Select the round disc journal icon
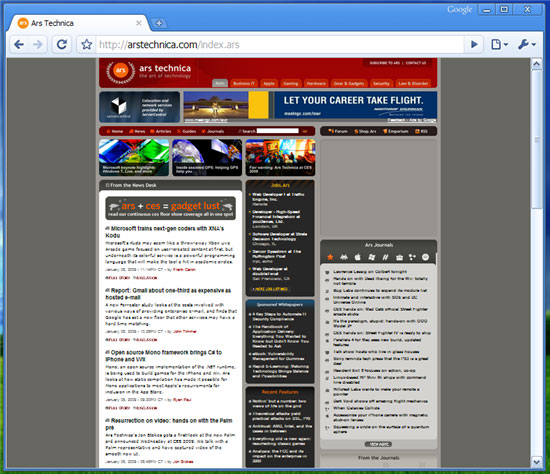The width and height of the screenshot is (550, 474). (x=425, y=257)
